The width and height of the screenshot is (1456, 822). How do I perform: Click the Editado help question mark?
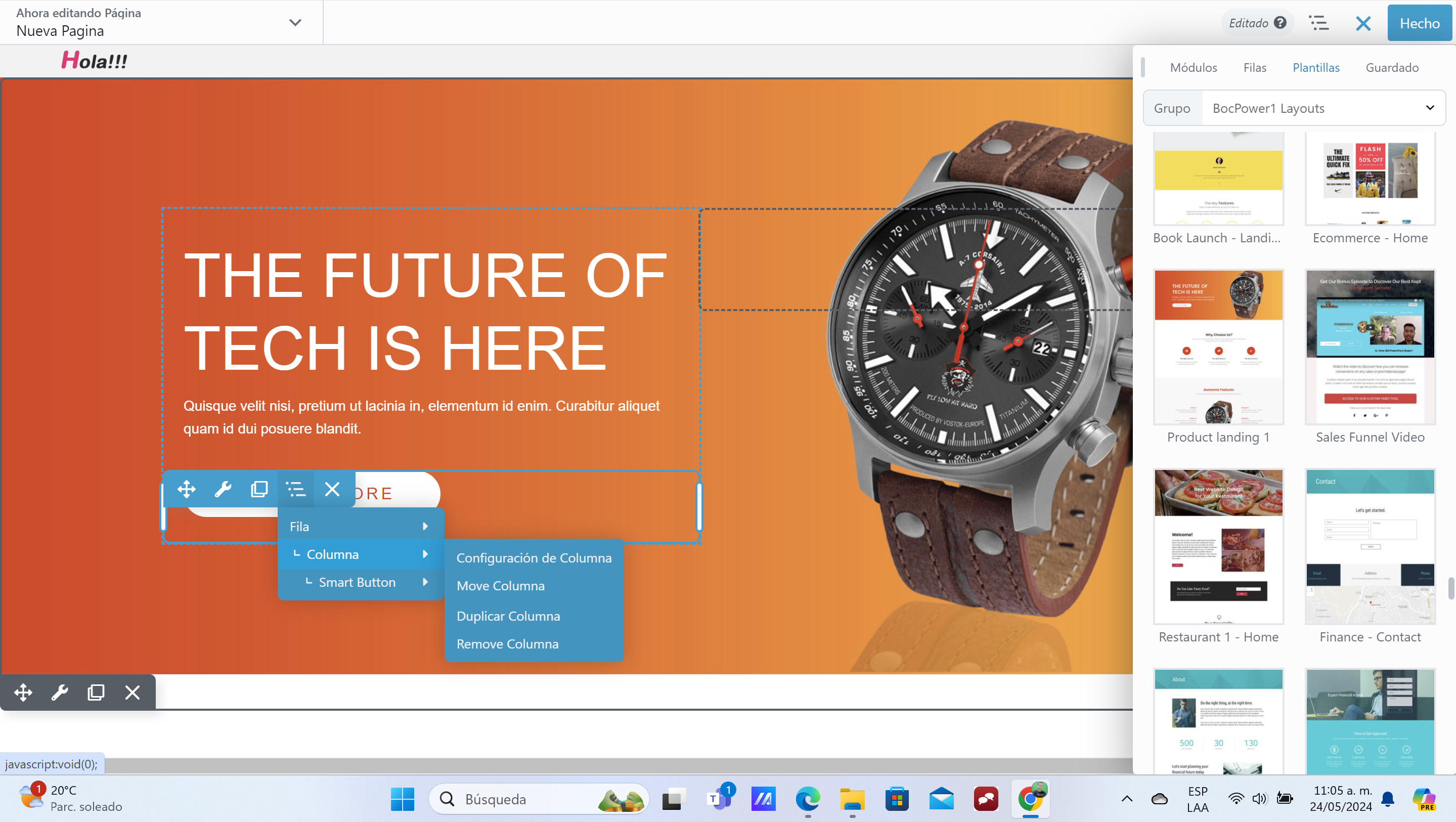click(1281, 23)
